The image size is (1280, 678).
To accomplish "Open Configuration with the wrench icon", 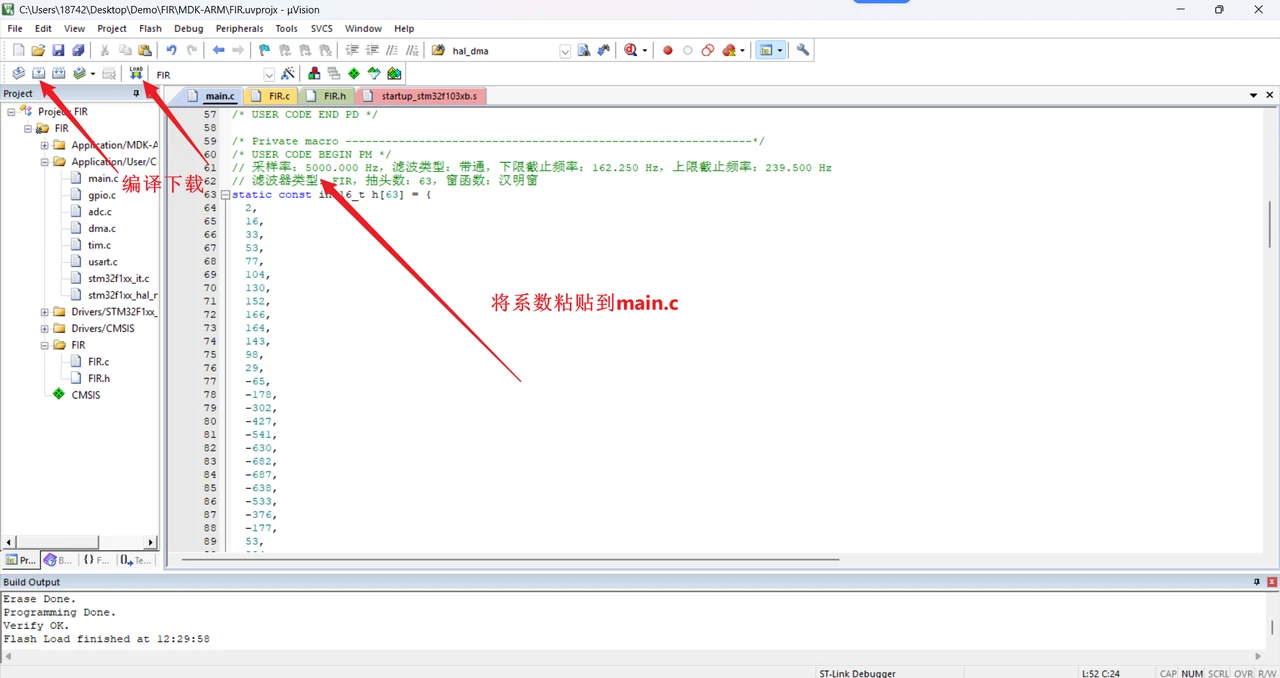I will (802, 50).
